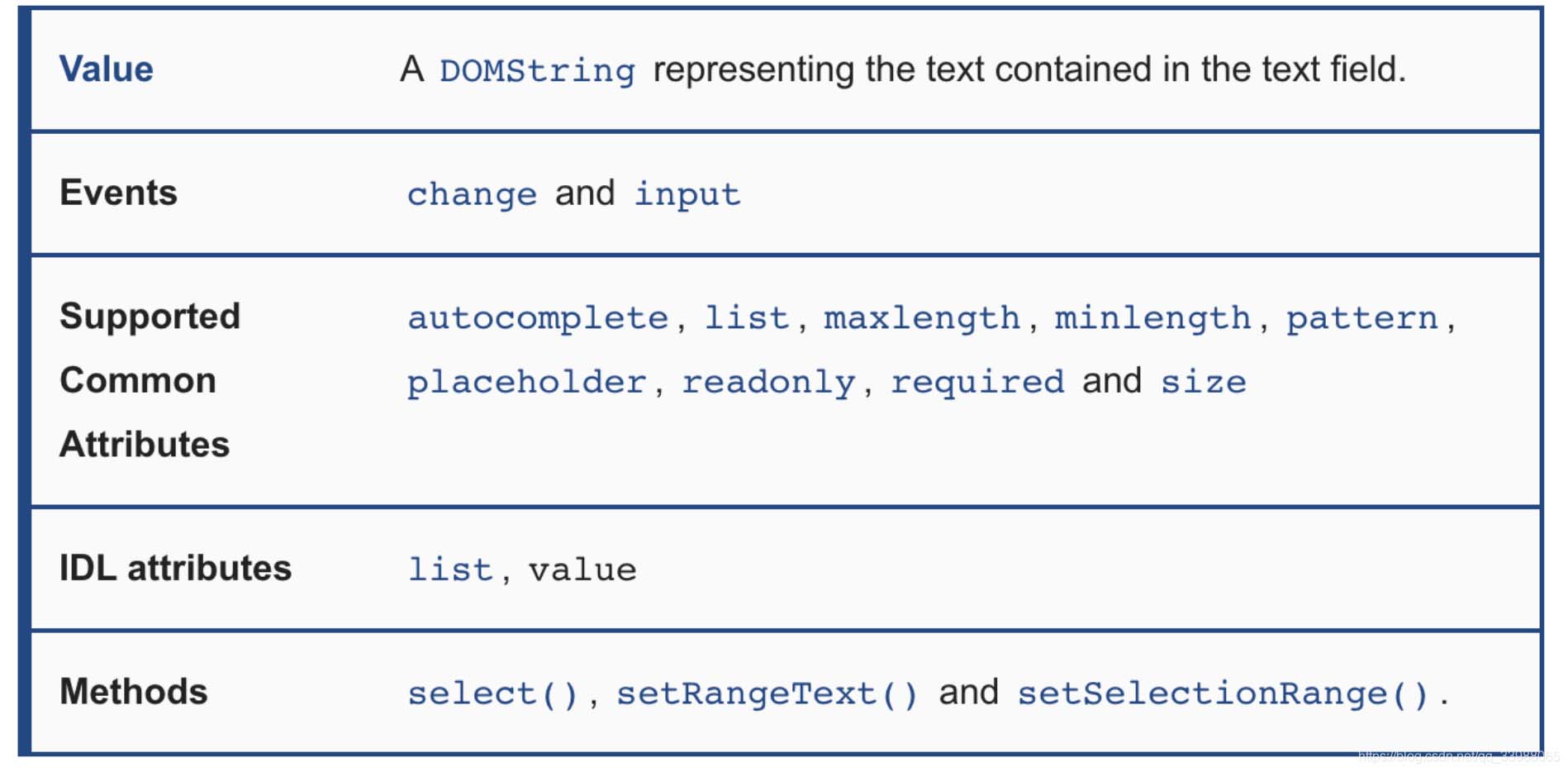The image size is (1568, 772).
Task: Click the select() method link
Action: click(493, 694)
